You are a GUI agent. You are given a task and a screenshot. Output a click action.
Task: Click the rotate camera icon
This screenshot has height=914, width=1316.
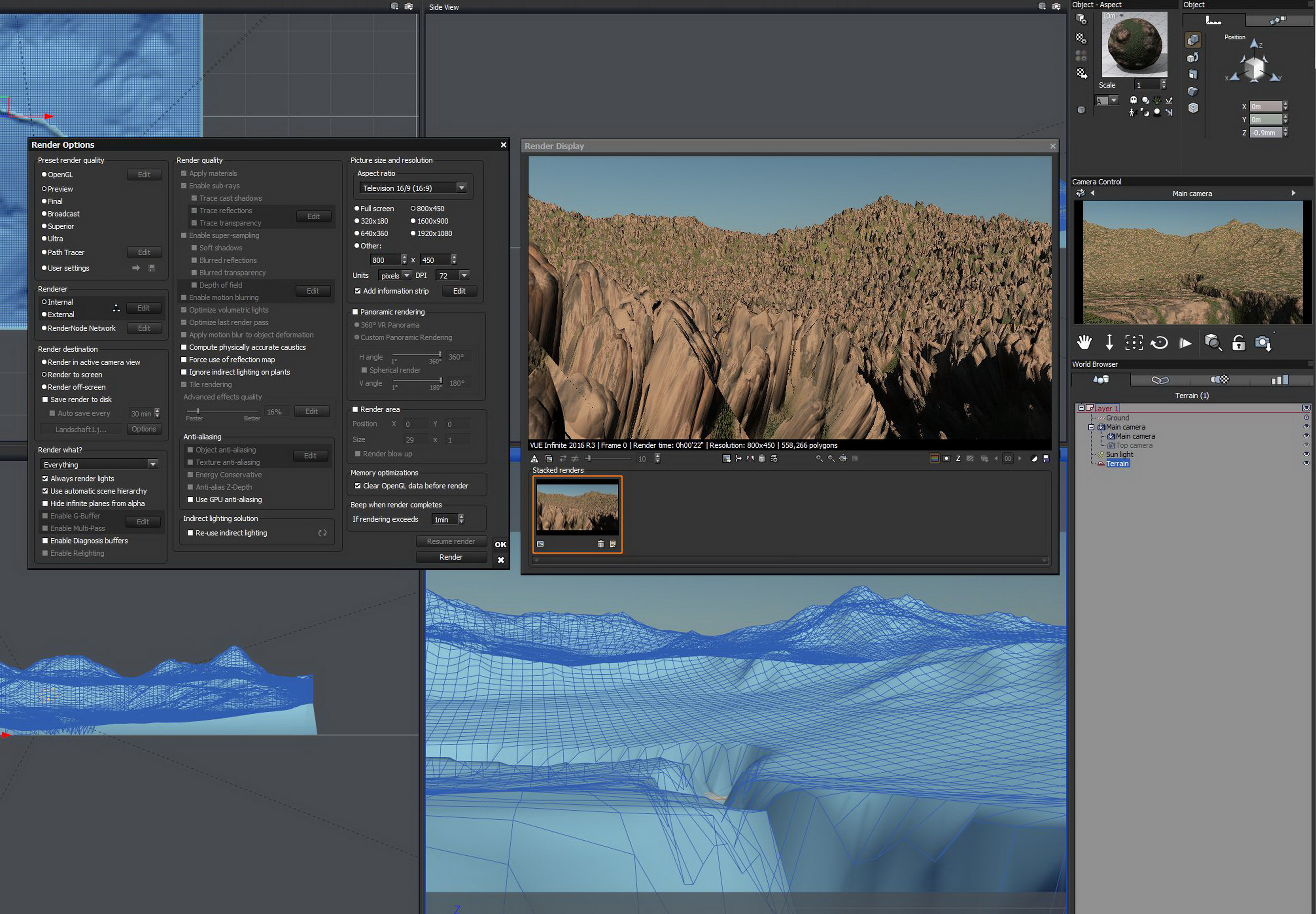tap(1159, 343)
